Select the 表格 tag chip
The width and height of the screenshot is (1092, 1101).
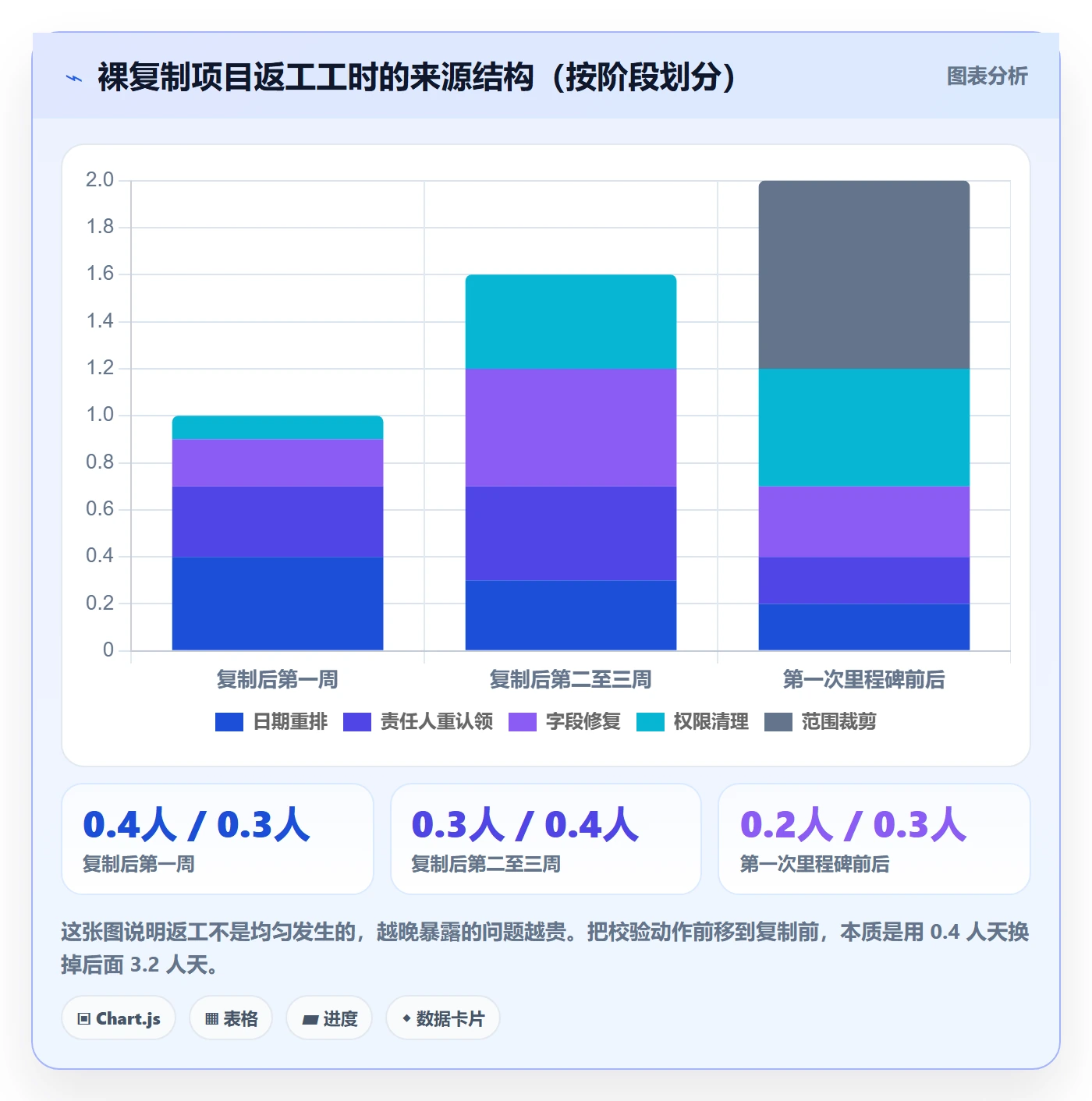pyautogui.click(x=231, y=1018)
